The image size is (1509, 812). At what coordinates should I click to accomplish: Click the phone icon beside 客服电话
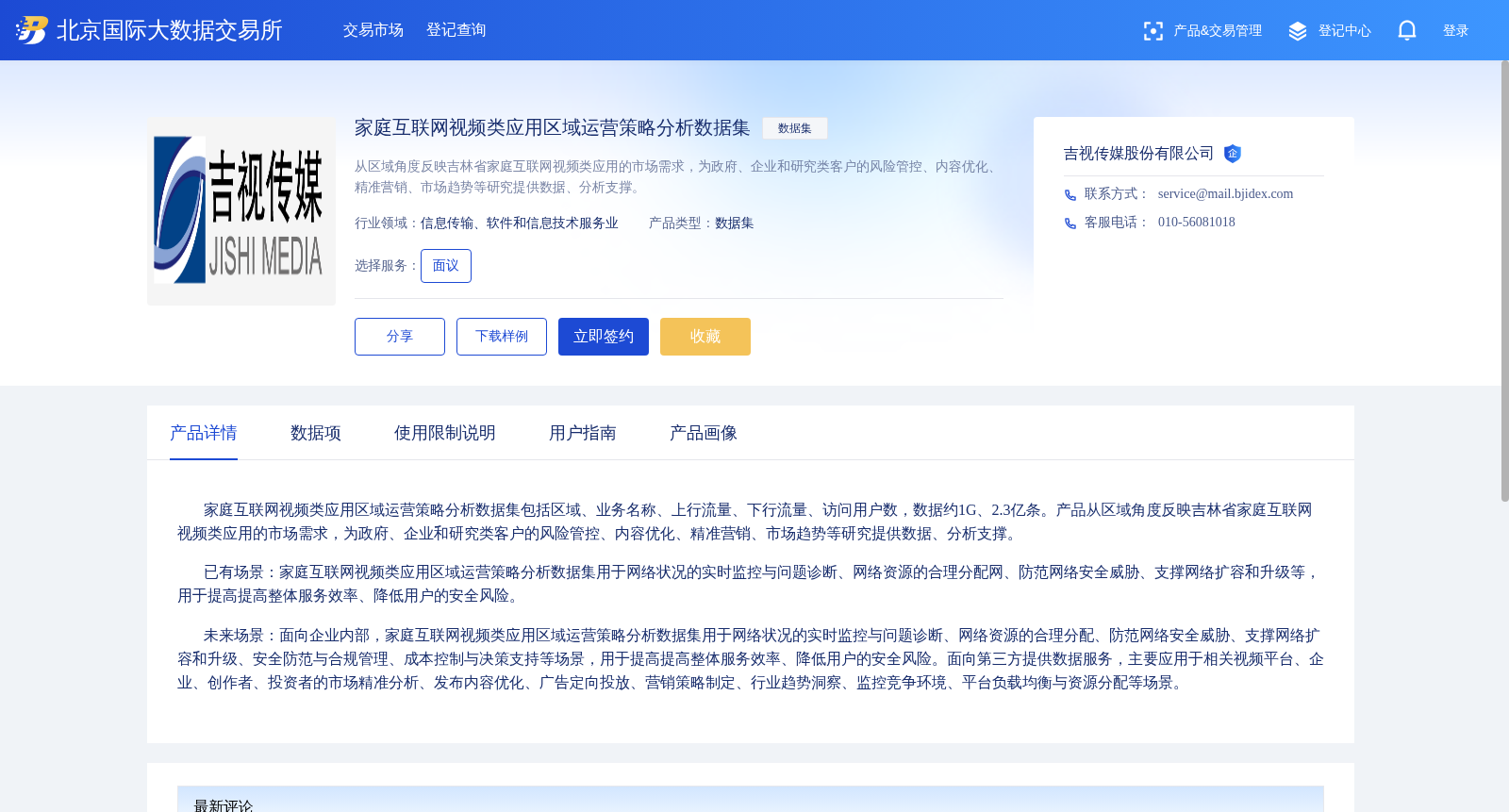click(x=1070, y=224)
